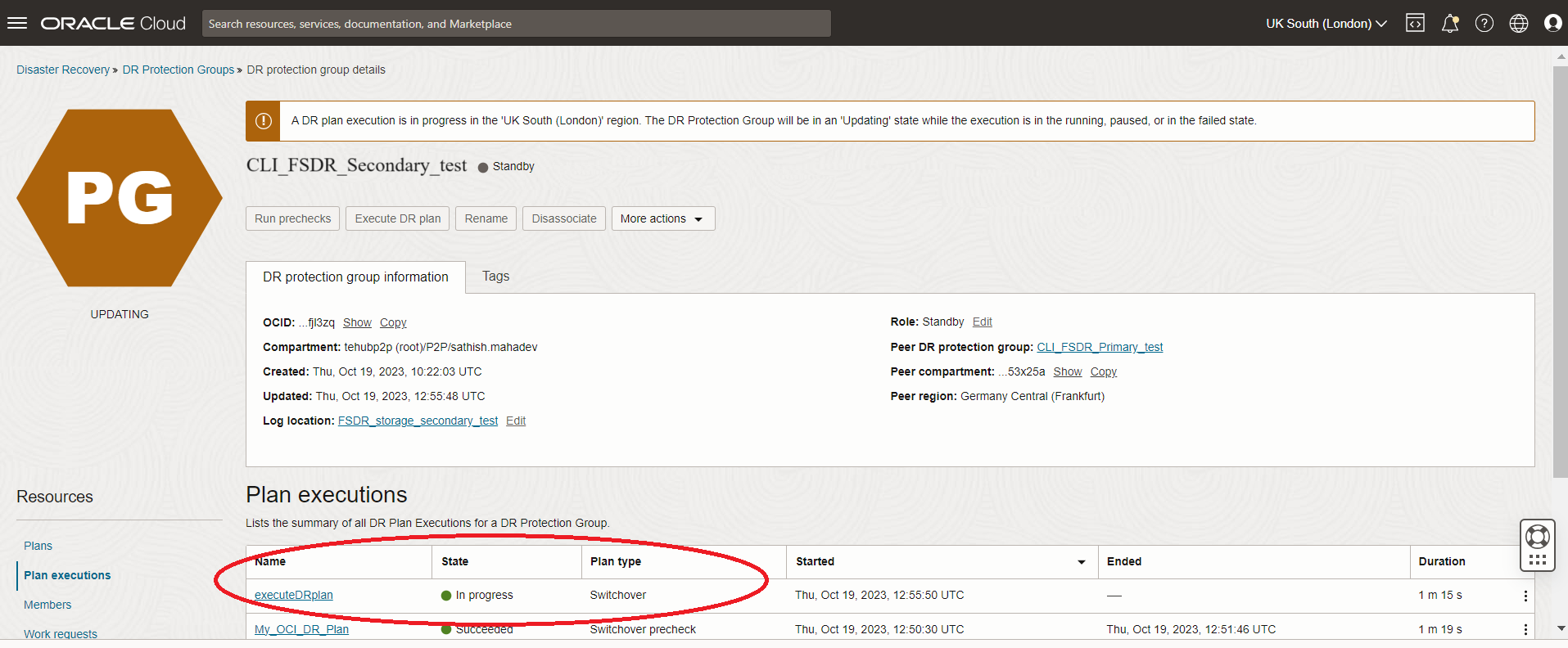Edit the Standby role
1568x648 pixels.
pyautogui.click(x=983, y=322)
